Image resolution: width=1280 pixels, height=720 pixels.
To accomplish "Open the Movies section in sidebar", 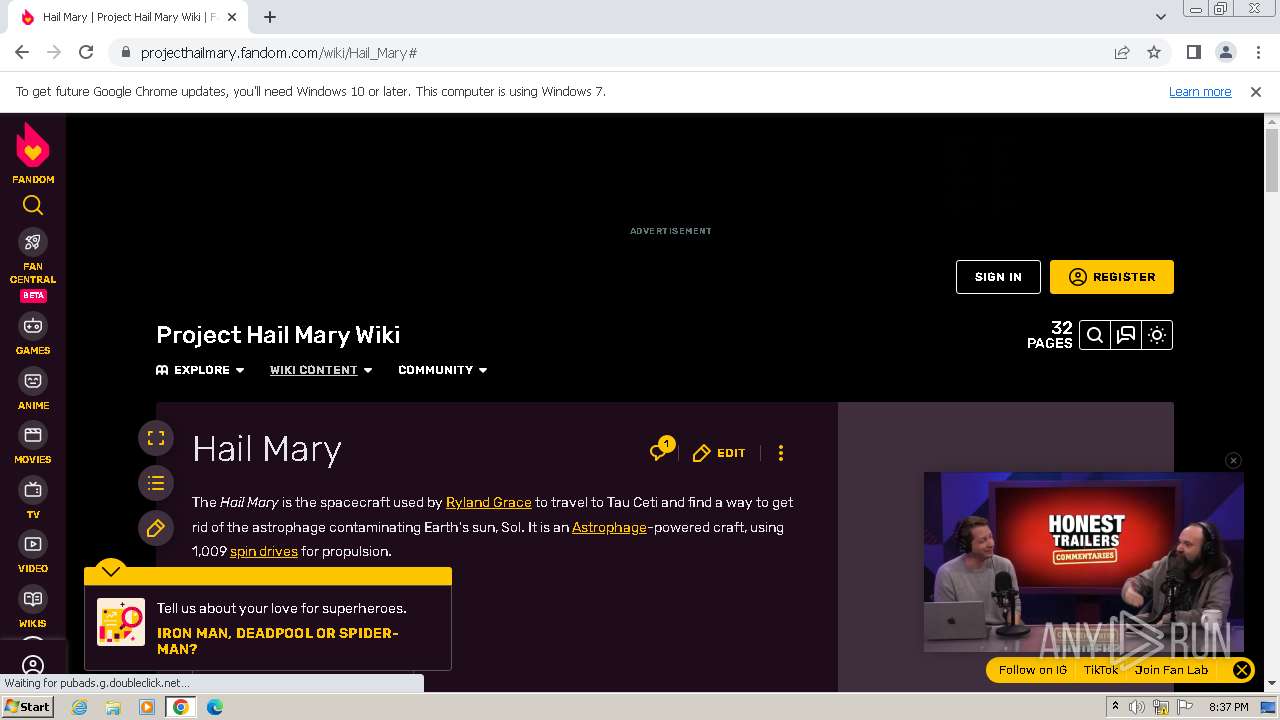I will tap(33, 444).
